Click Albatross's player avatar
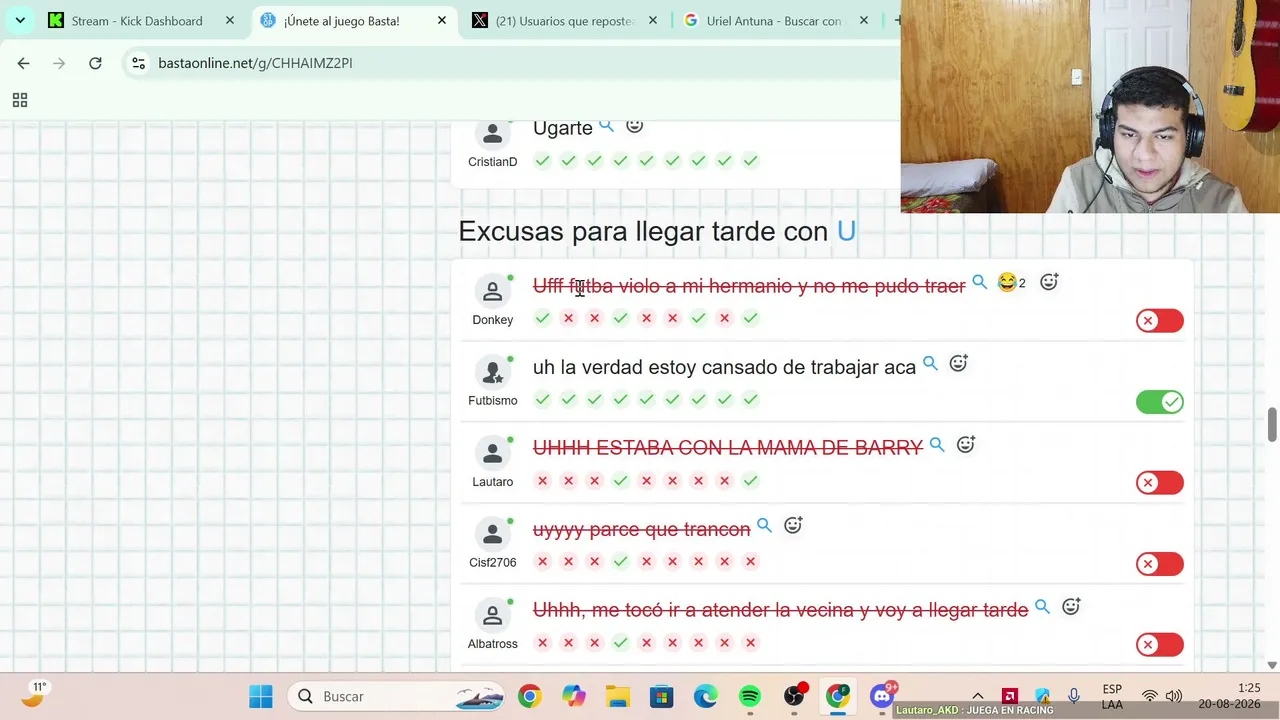Screen dimensions: 1280x720 (492, 615)
